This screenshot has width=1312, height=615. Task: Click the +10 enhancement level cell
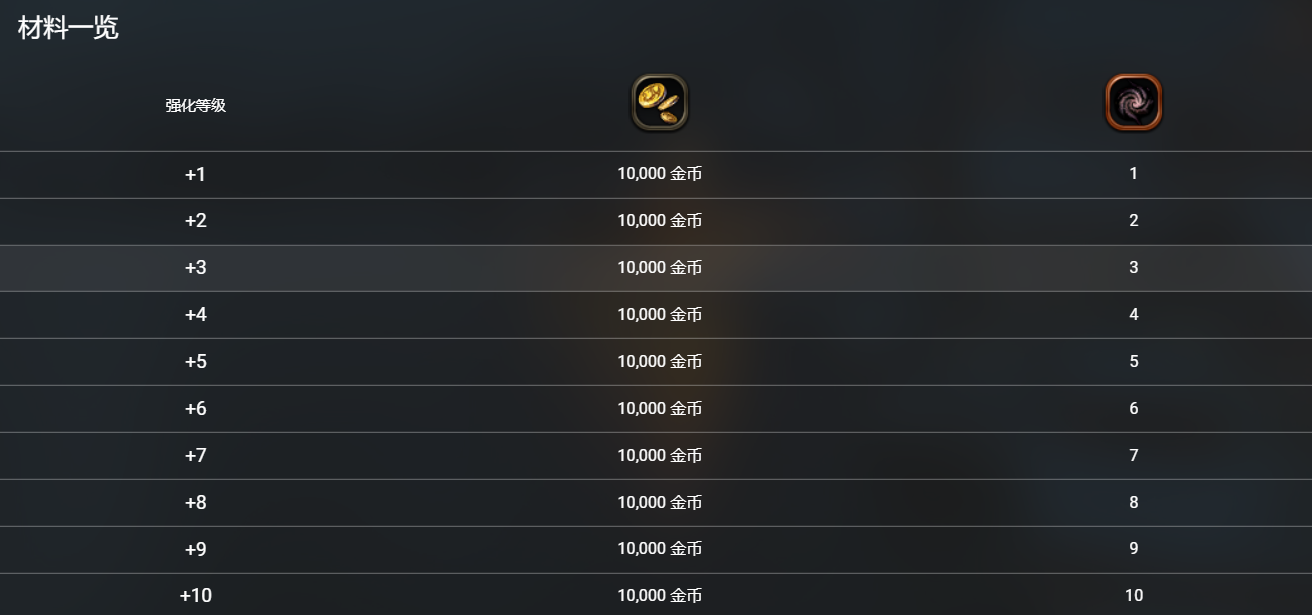(x=196, y=596)
